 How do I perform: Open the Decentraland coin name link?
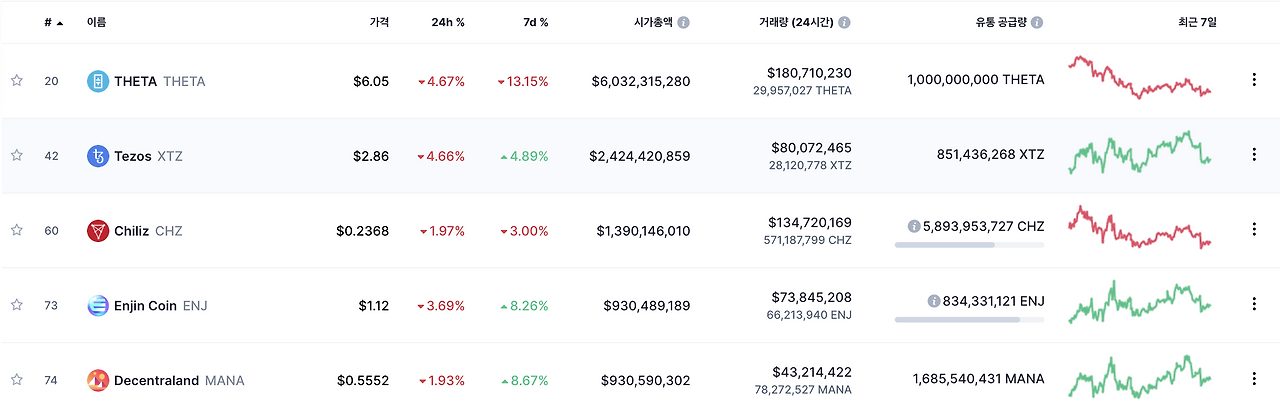[155, 381]
